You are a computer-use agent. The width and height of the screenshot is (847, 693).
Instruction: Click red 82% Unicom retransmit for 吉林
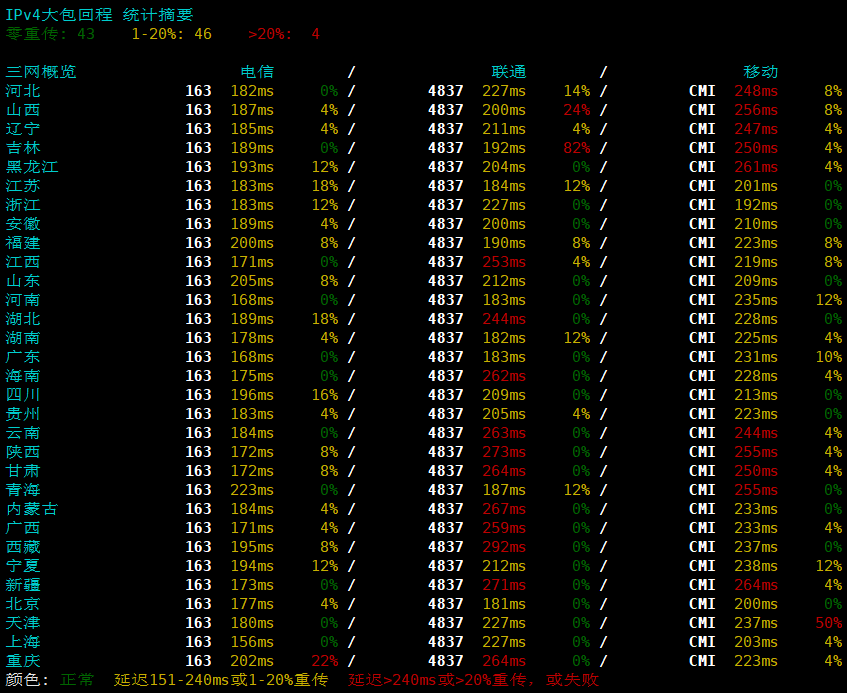click(577, 147)
